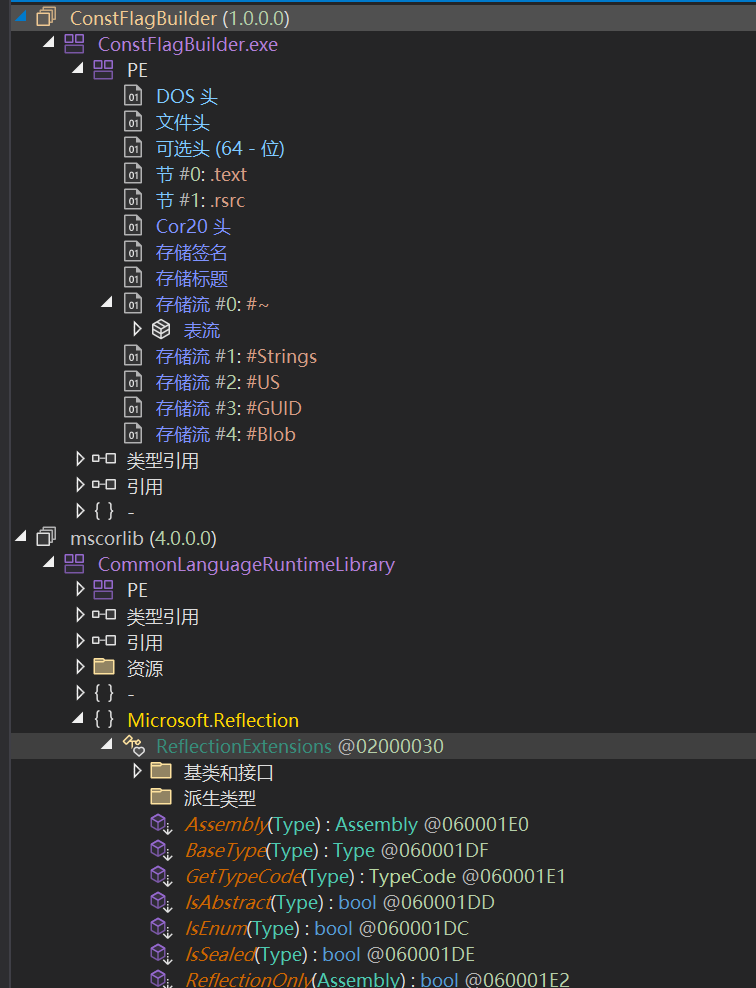Click the 资源 folder icon
This screenshot has height=988, width=756.
point(103,668)
